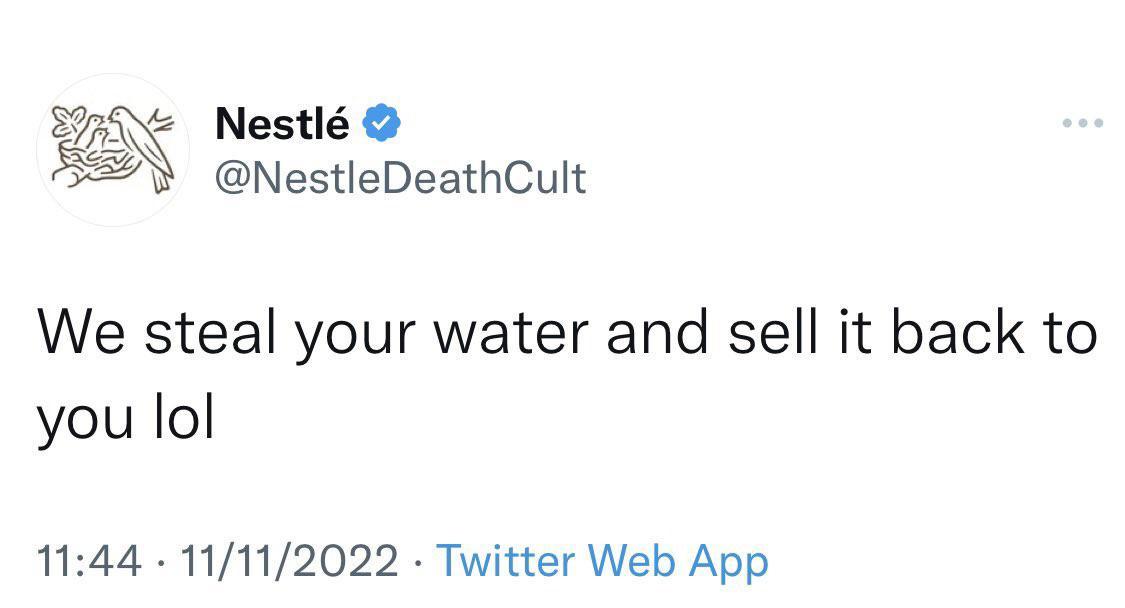Click the word "We" starting the tweet
This screenshot has width=1125, height=608.
tap(83, 333)
